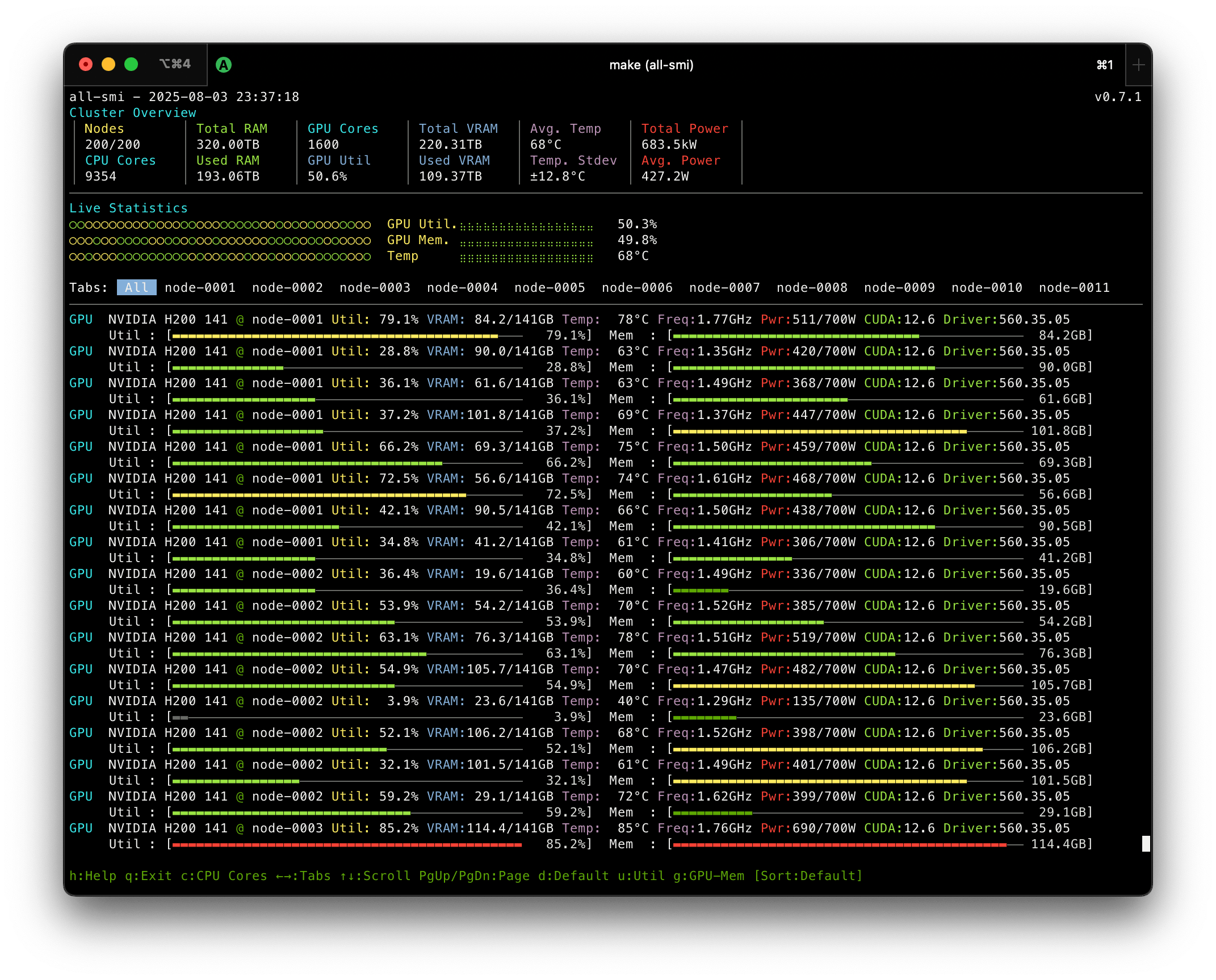This screenshot has height=980, width=1216.
Task: Click the green circled A badge icon
Action: coord(224,65)
